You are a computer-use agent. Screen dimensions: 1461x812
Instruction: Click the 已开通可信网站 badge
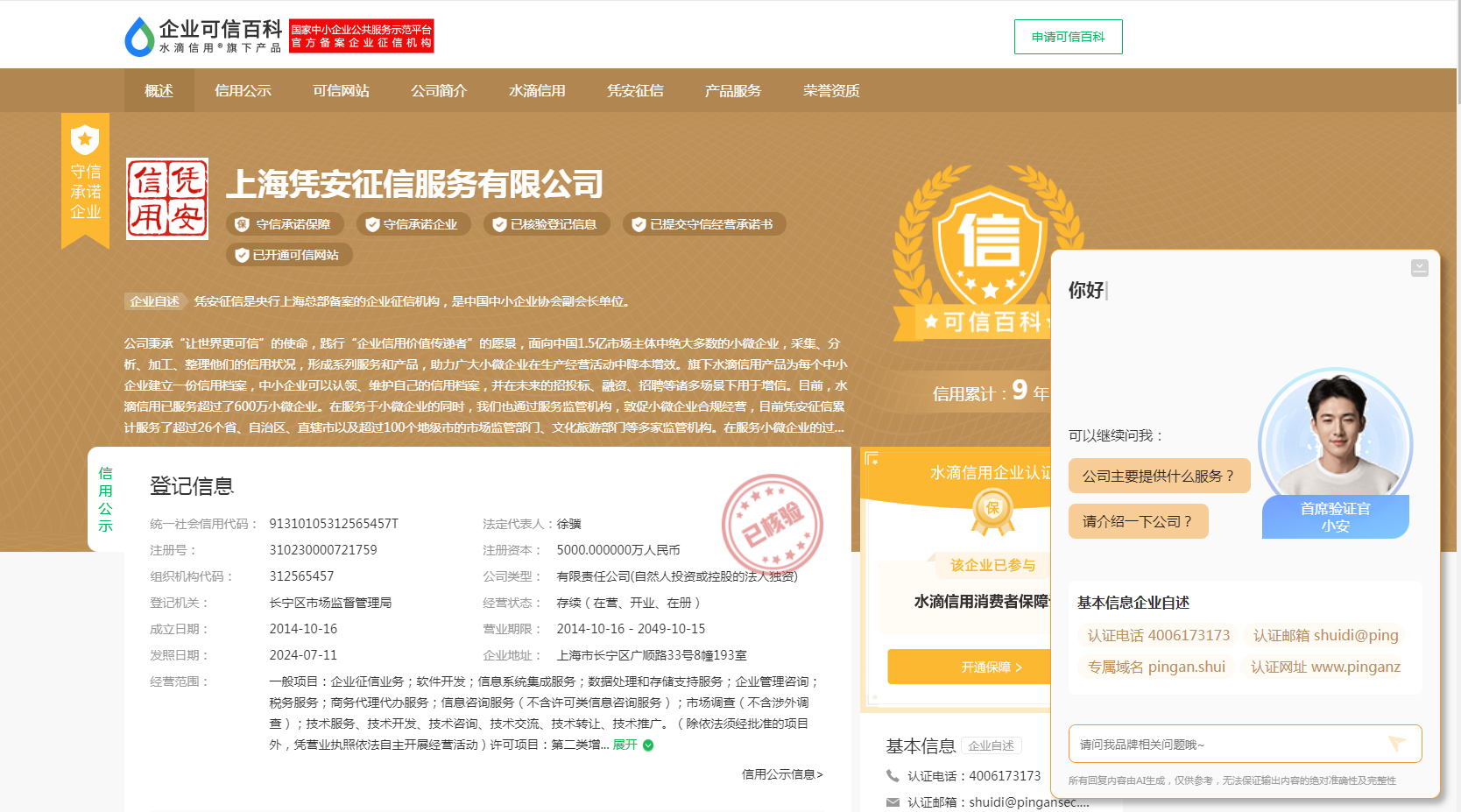tap(289, 255)
